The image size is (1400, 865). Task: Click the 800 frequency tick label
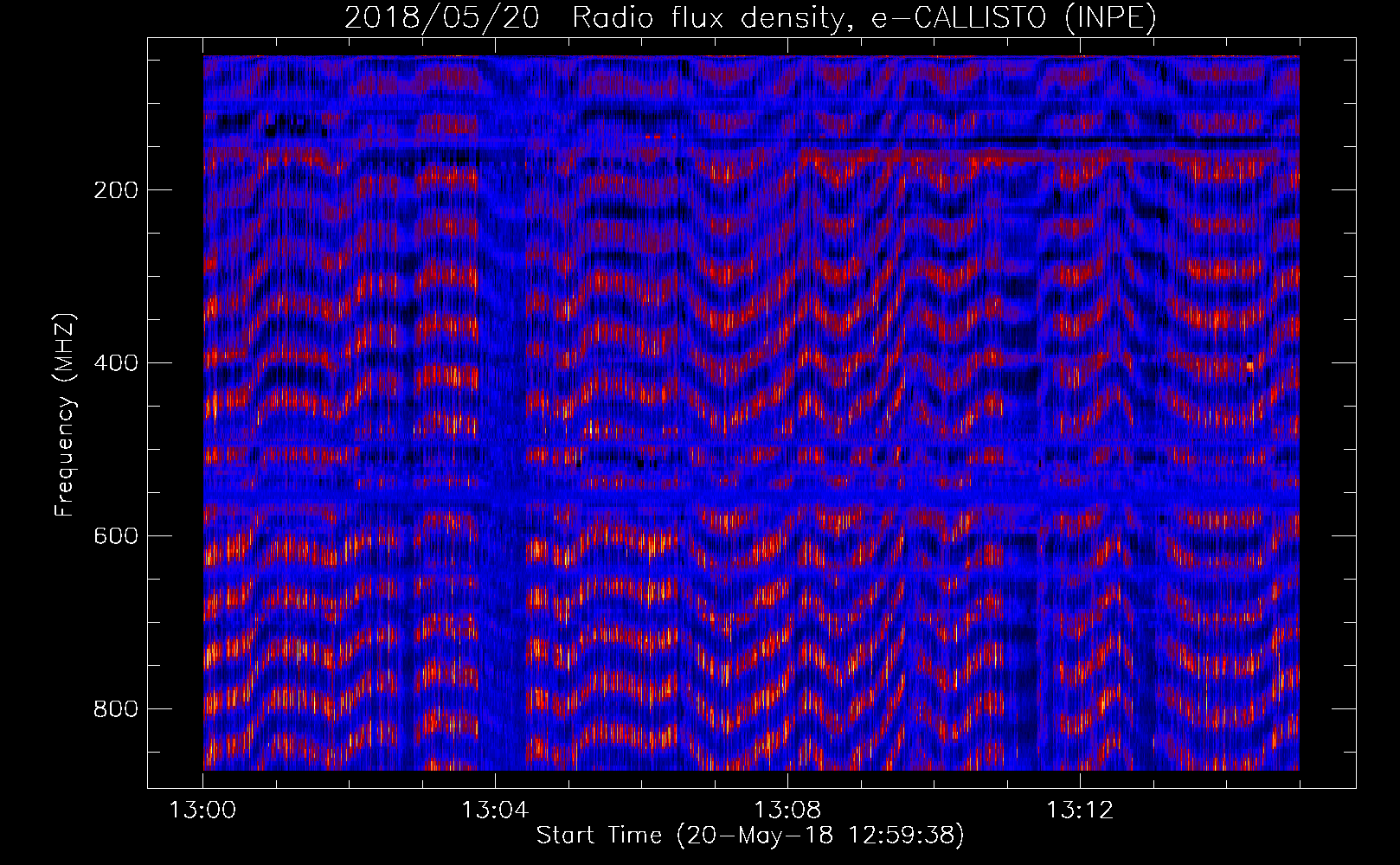click(x=116, y=709)
